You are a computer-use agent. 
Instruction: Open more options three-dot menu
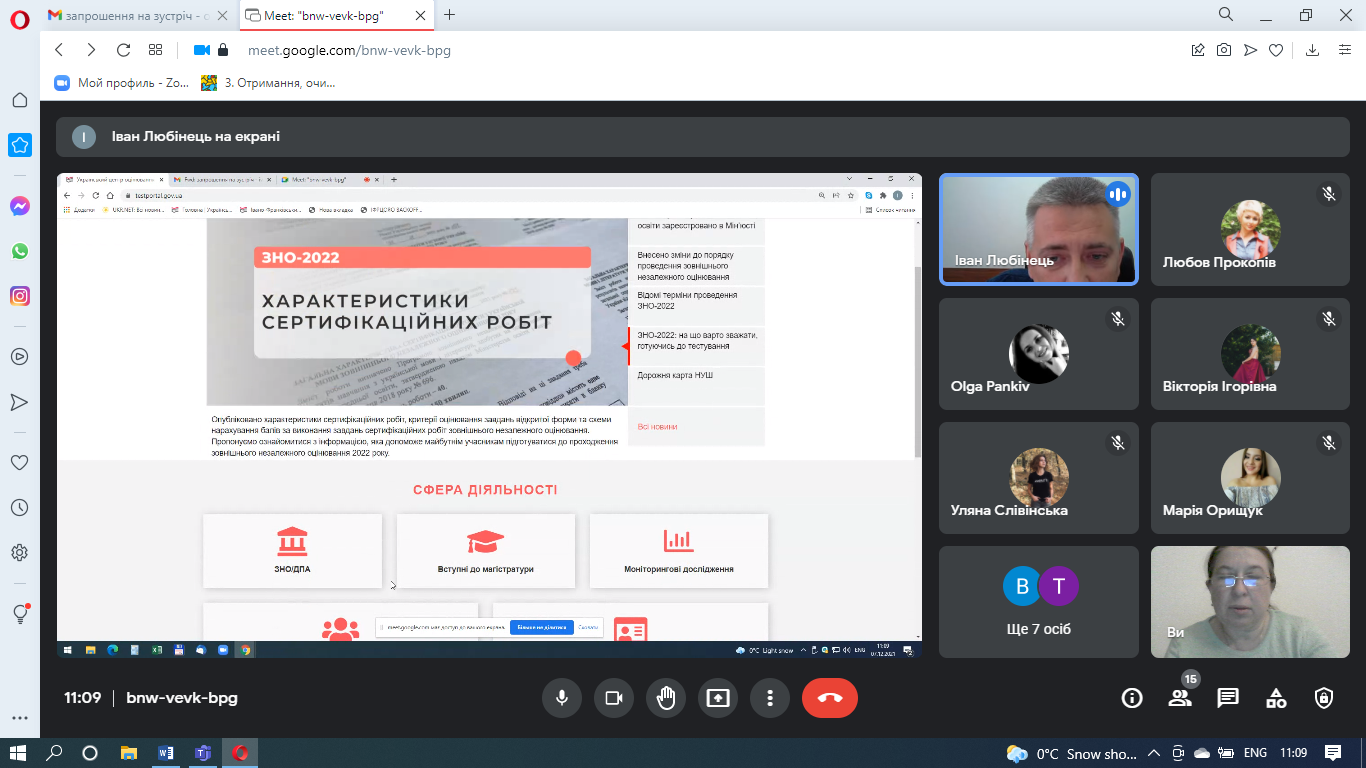point(769,698)
